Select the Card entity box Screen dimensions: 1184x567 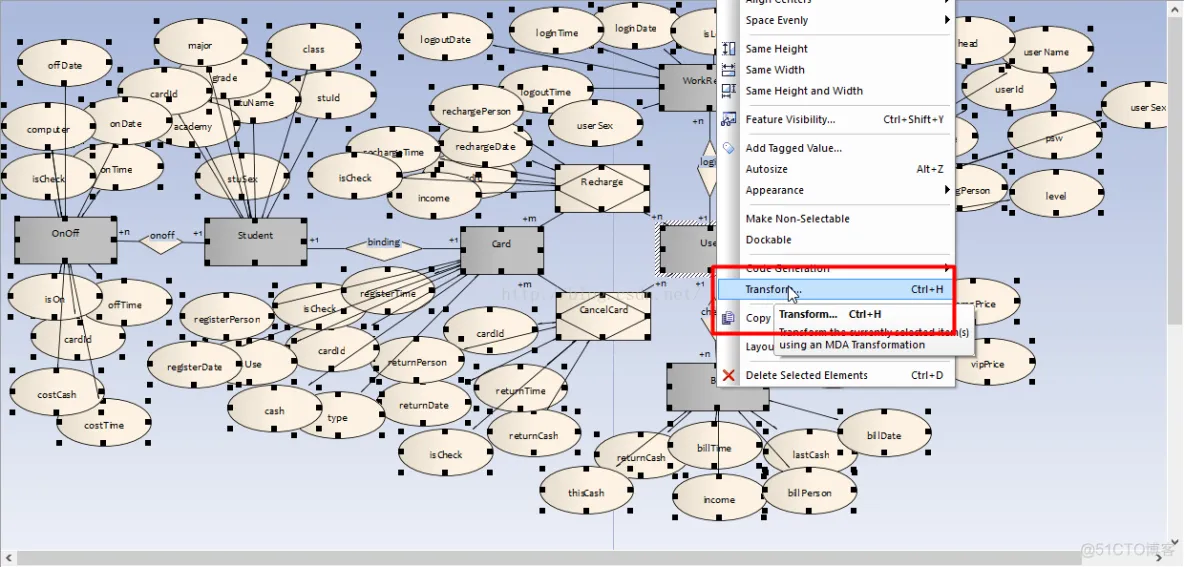point(501,250)
